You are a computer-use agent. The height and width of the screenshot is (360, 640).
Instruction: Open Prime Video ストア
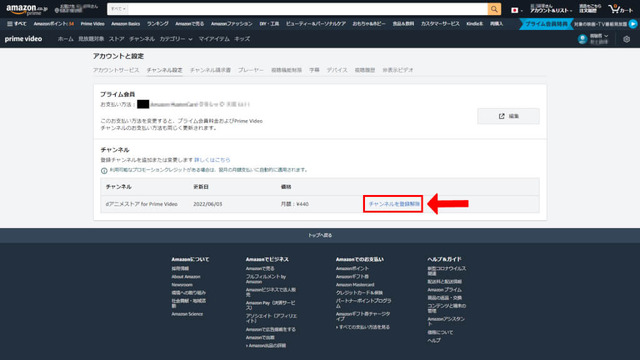(116, 39)
